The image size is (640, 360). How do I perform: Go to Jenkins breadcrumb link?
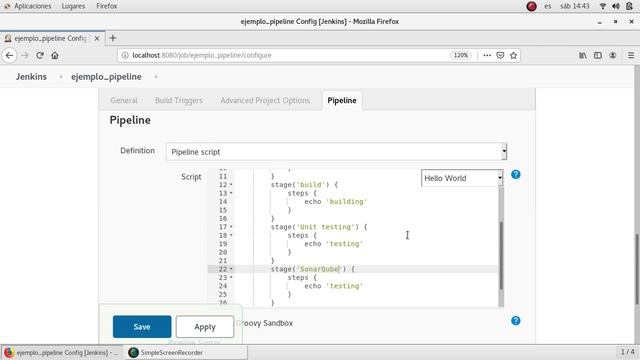(x=31, y=77)
